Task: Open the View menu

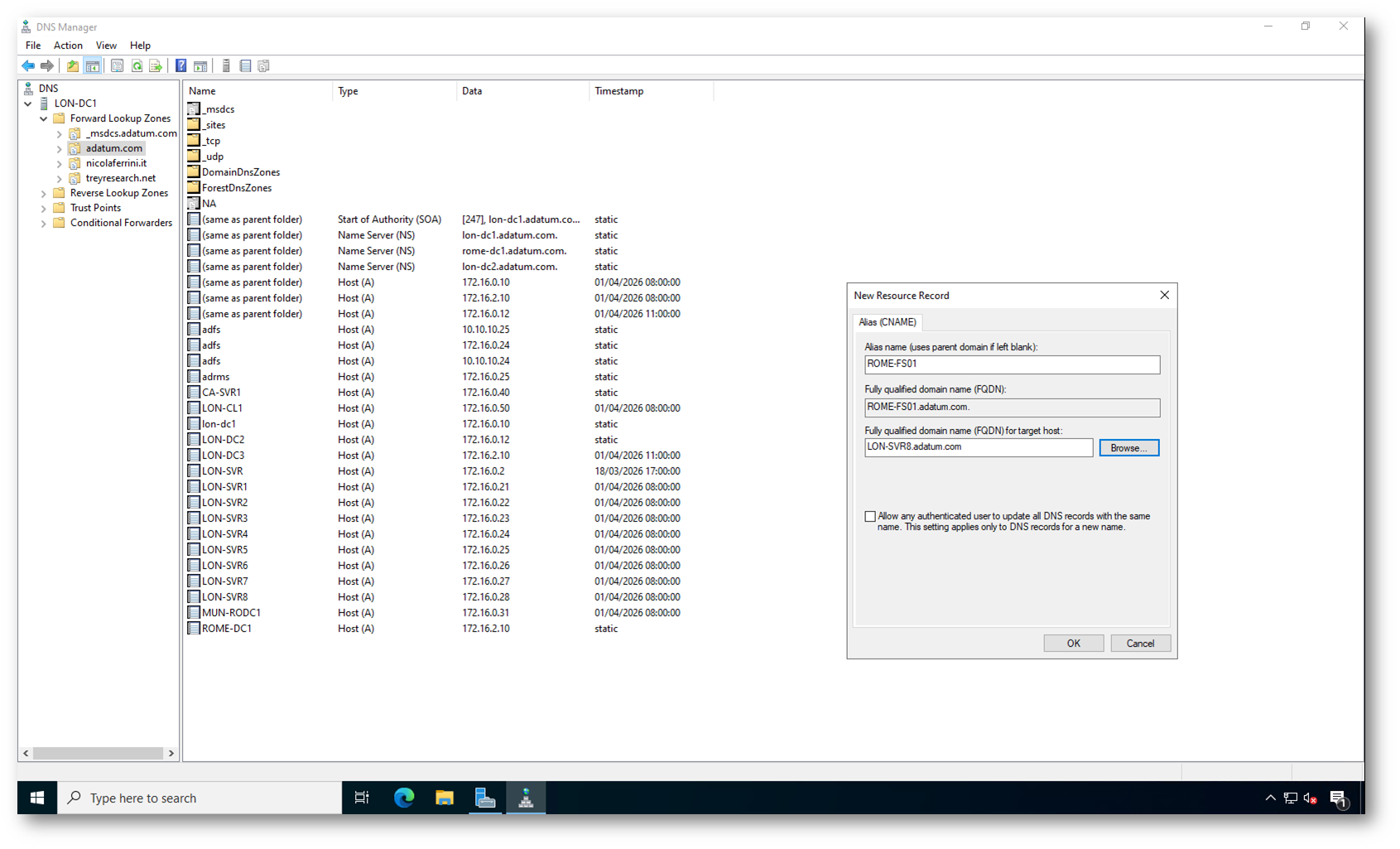Action: (x=106, y=46)
